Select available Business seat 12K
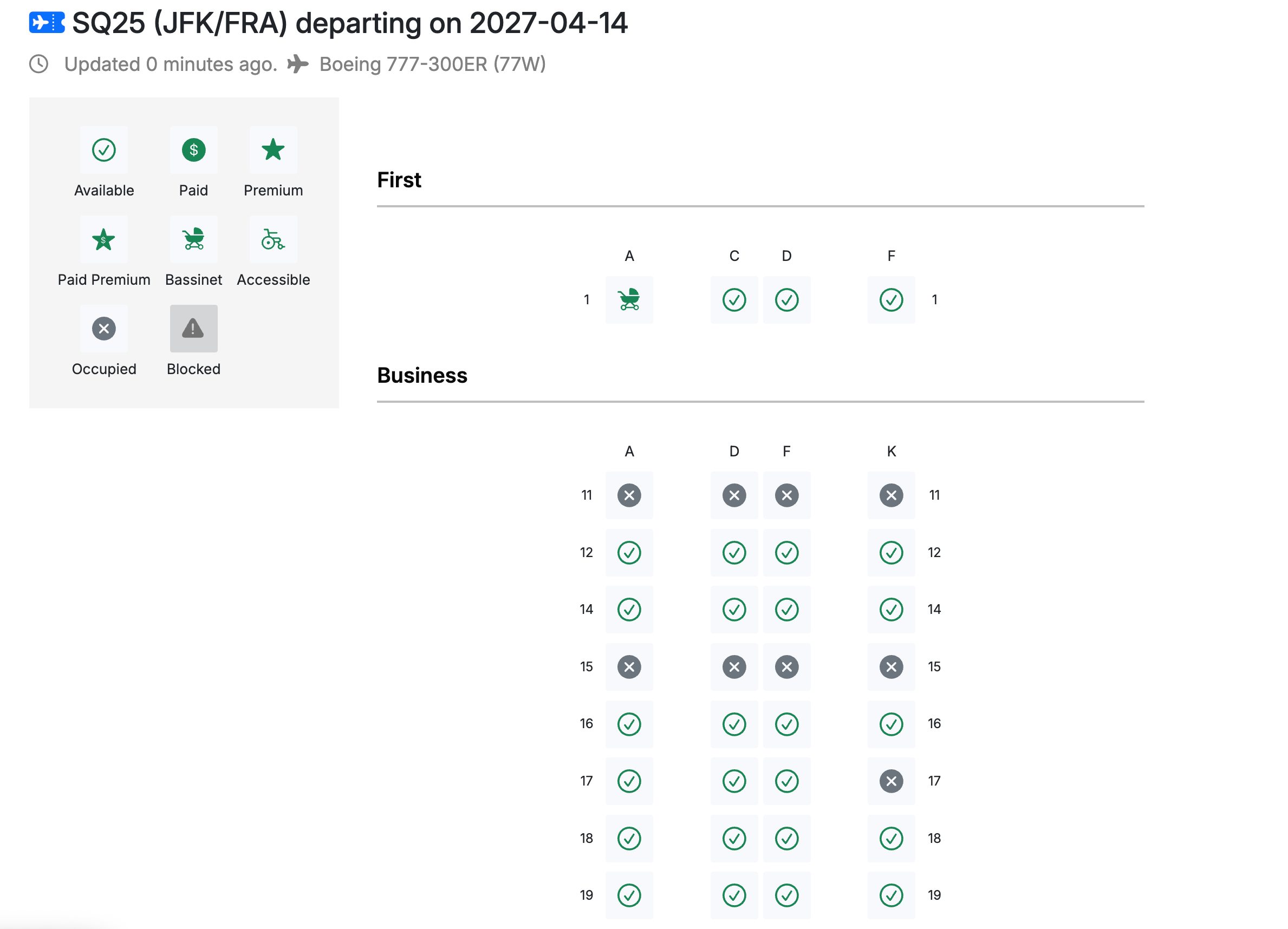The height and width of the screenshot is (929, 1288). pos(892,553)
